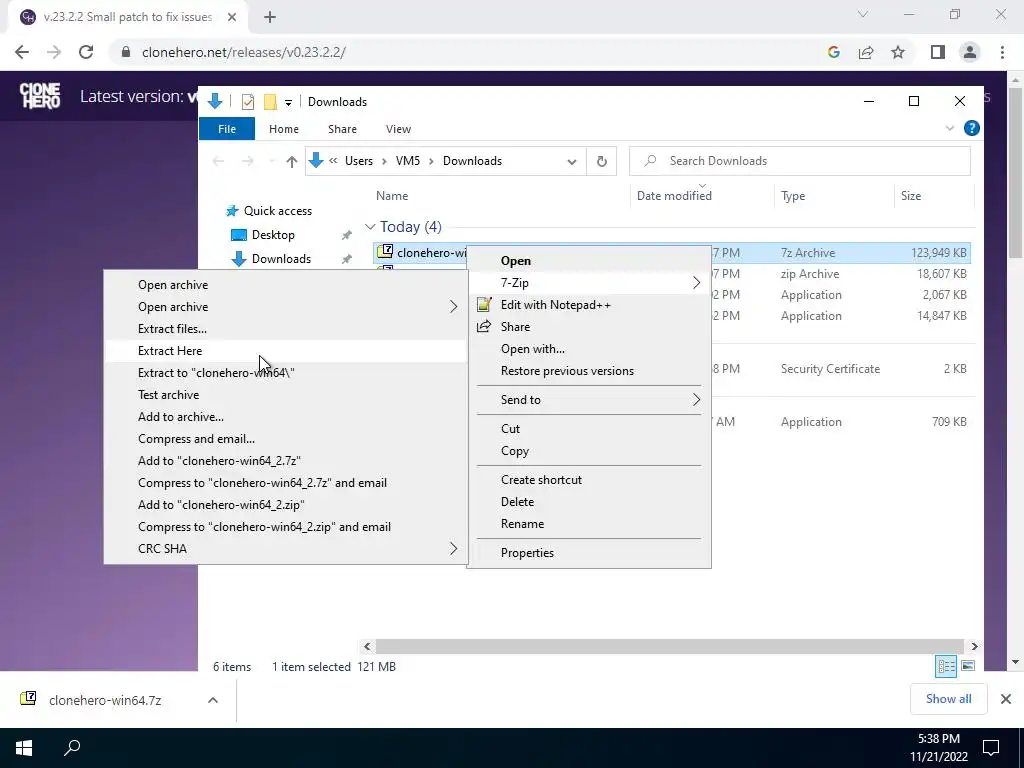
Task: Open the Explorer File tab
Action: point(227,129)
